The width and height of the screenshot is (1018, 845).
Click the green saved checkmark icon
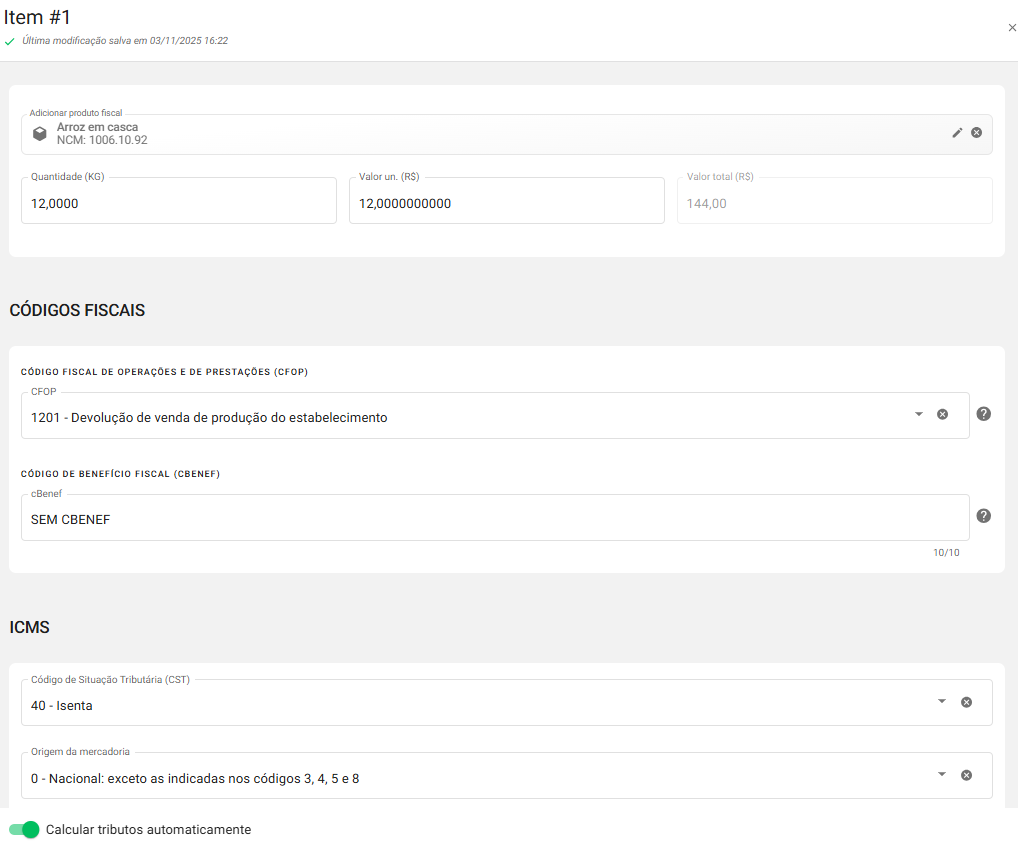coord(10,42)
